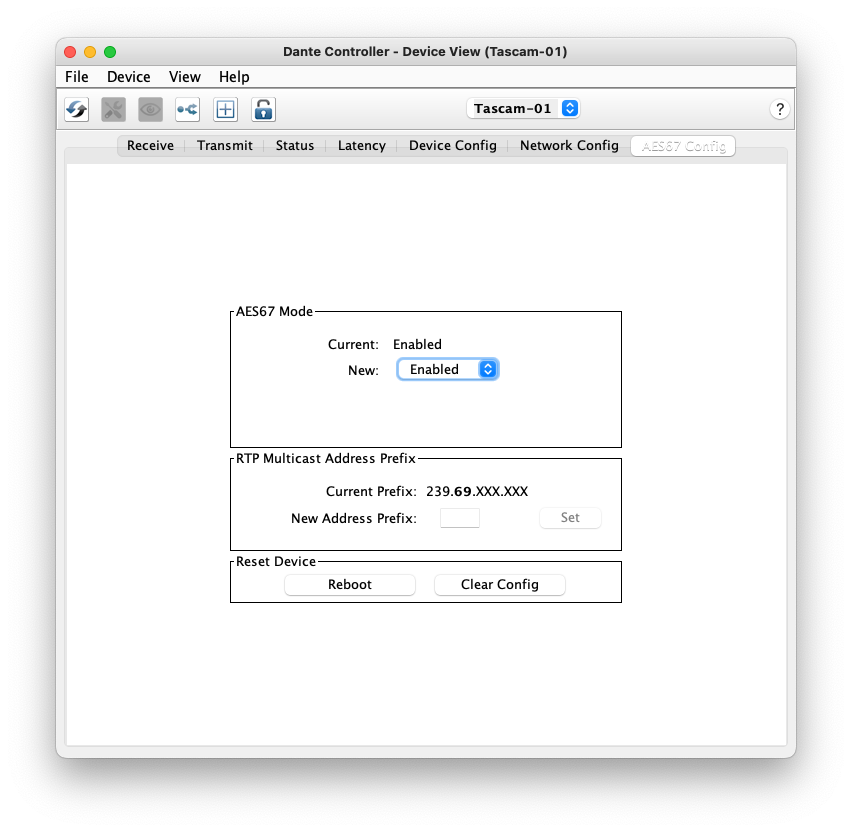Click the Device Lock padlock icon
The image size is (852, 832).
click(263, 109)
